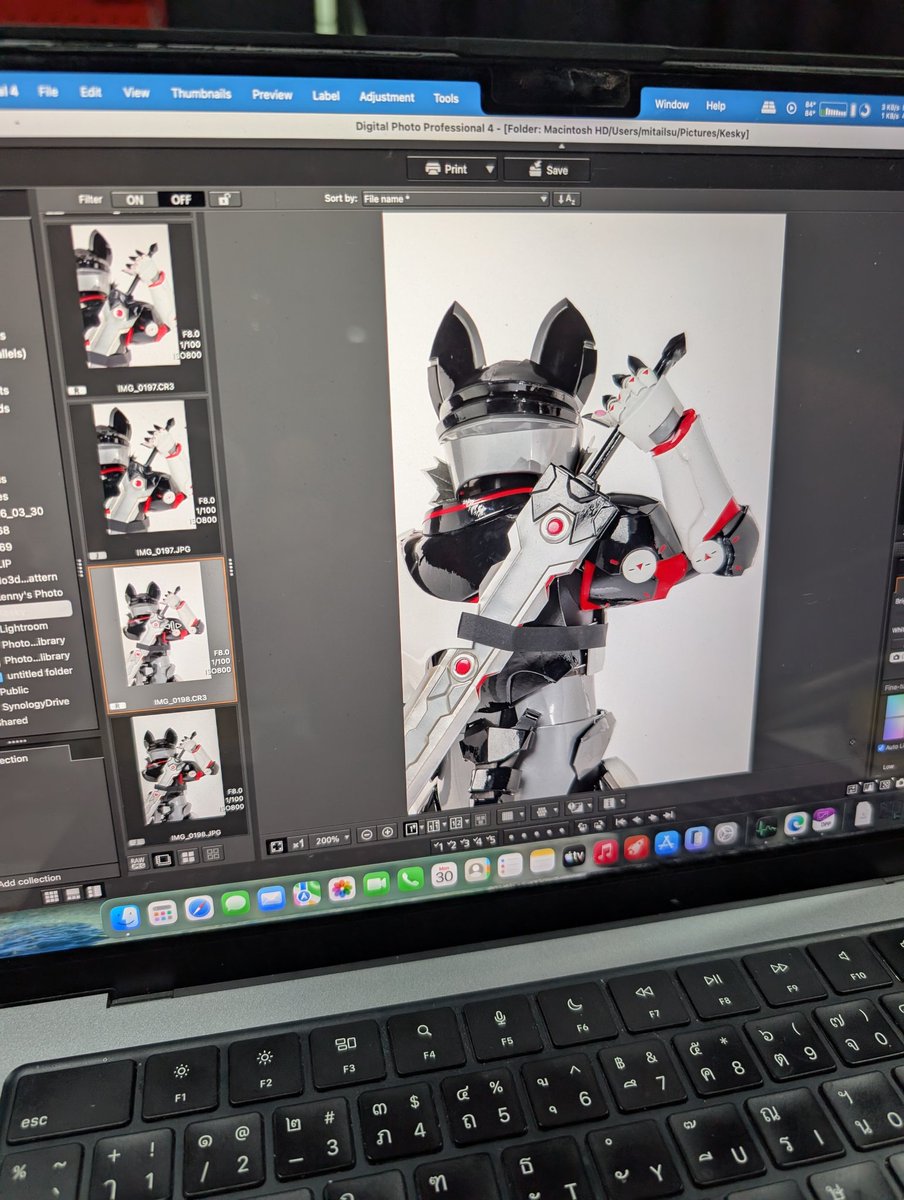Screen dimensions: 904x1200
Task: Click the color swatch in Fine-tune panel
Action: [x=894, y=717]
